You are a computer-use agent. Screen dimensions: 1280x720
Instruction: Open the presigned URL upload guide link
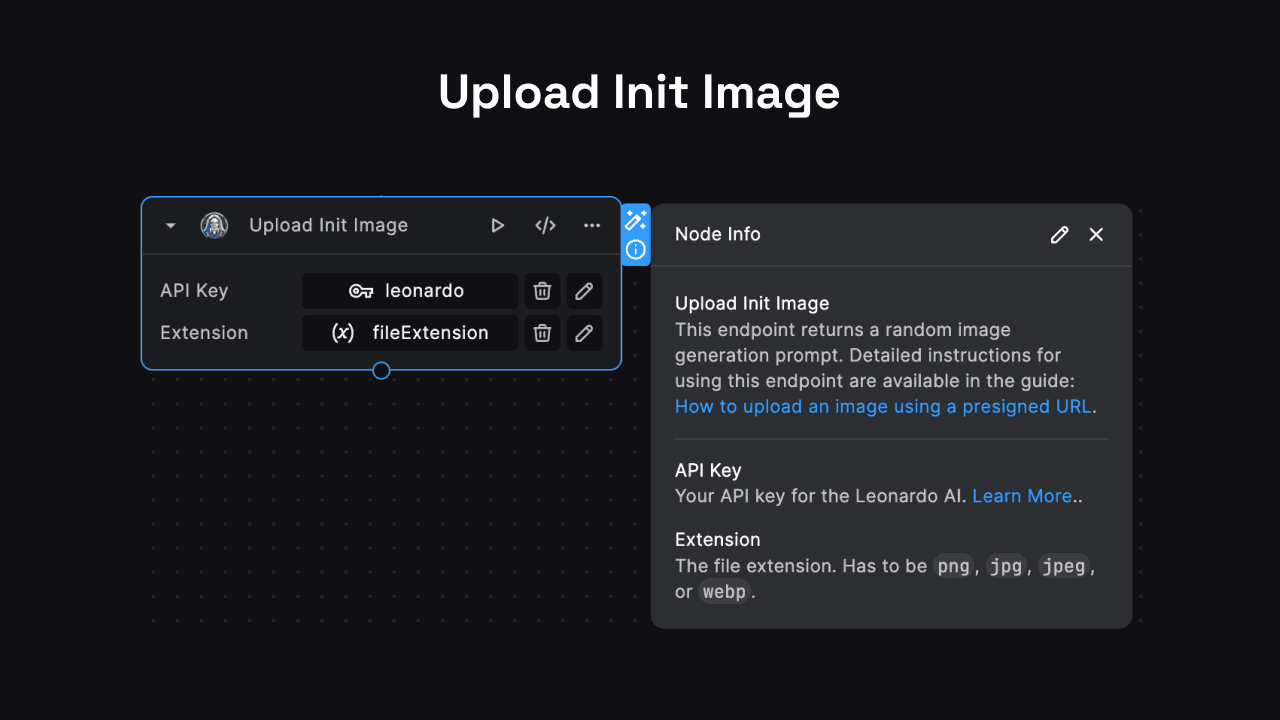(882, 406)
